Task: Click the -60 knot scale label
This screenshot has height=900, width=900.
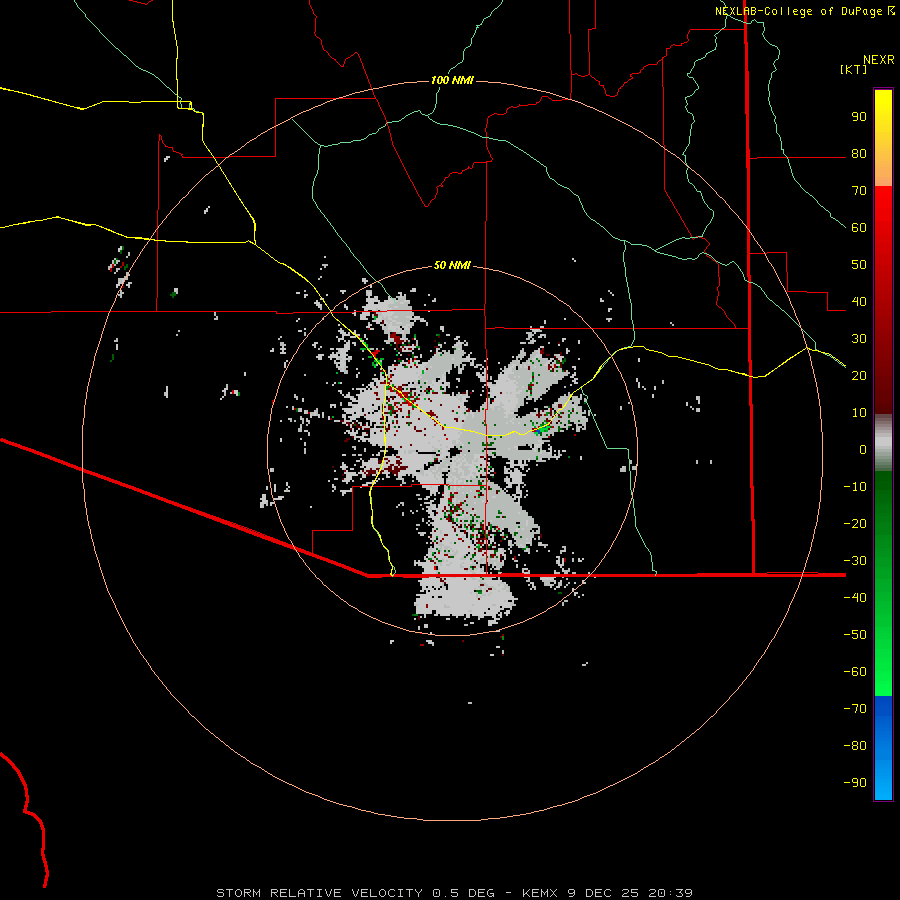Action: point(855,672)
